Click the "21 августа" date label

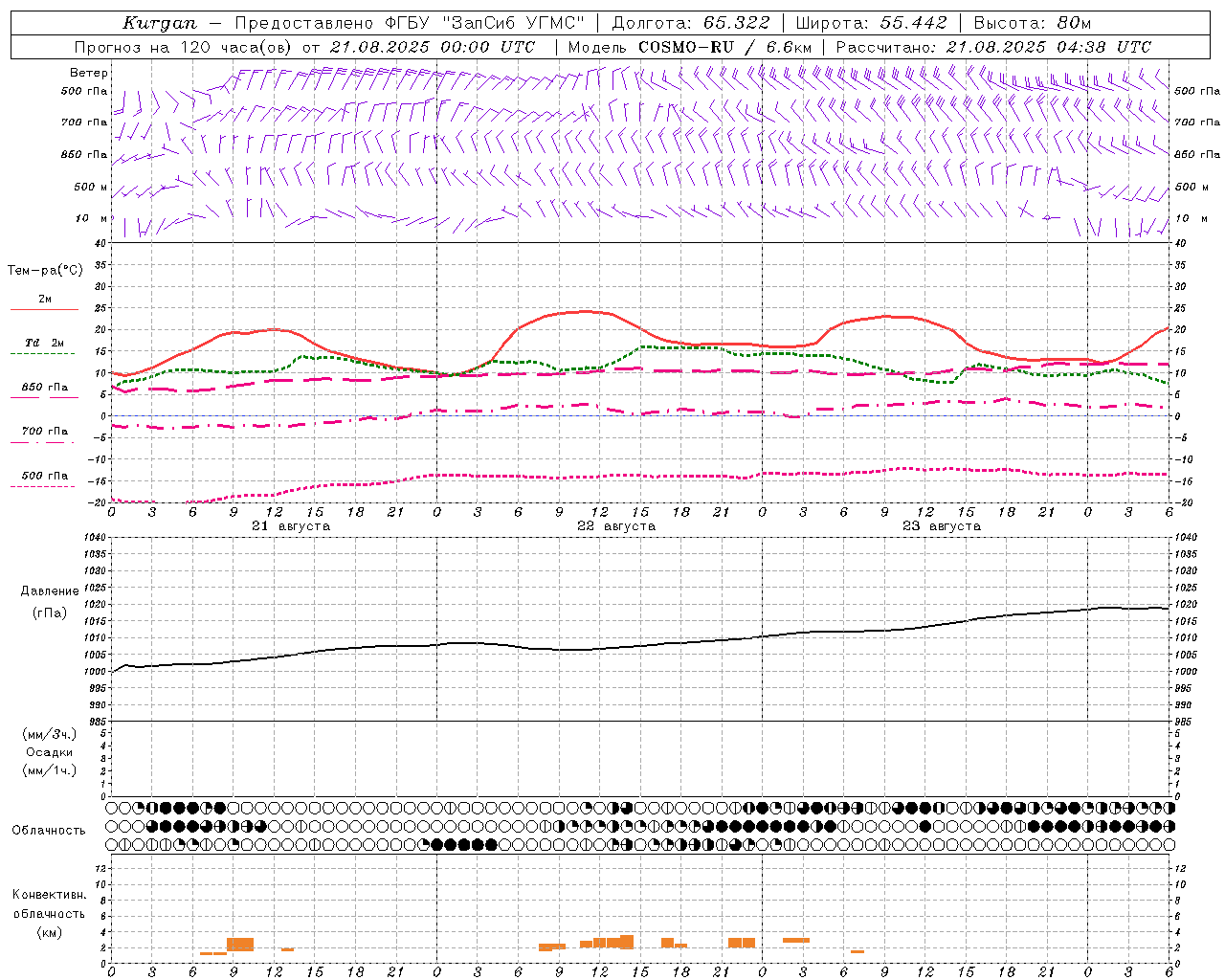tap(291, 526)
